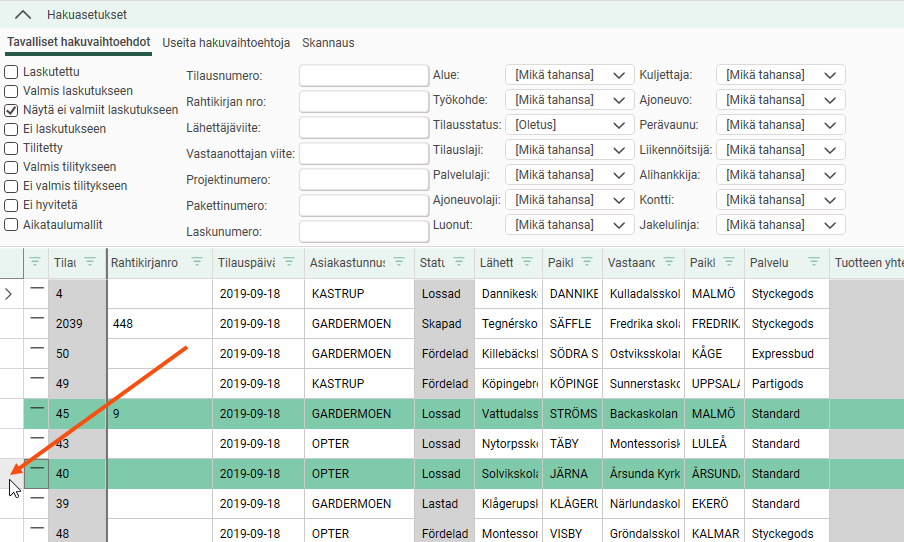Open the Skannaus tab

point(328,43)
